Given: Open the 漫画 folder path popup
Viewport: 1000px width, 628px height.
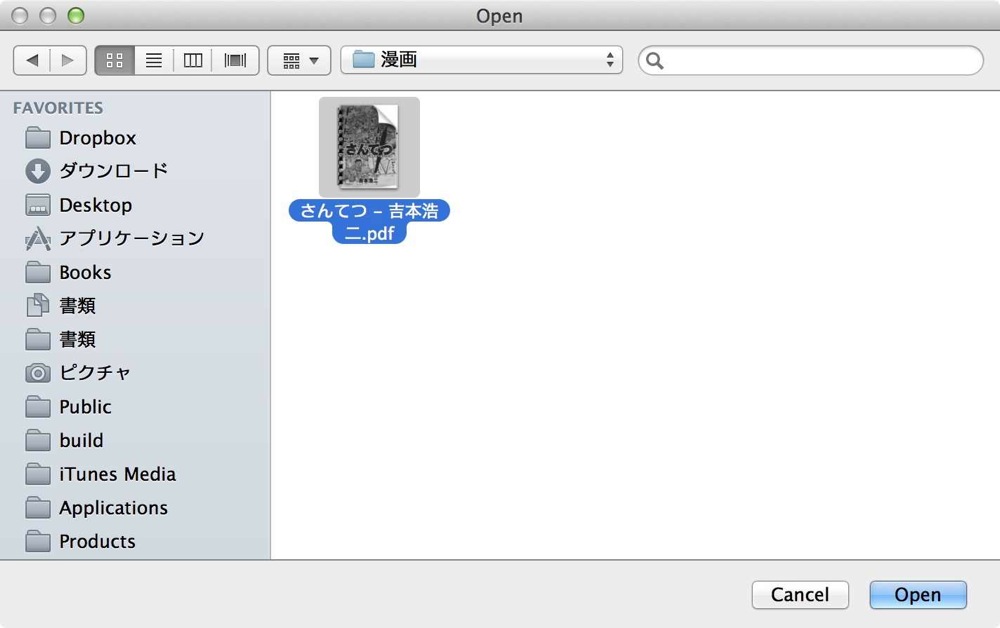Looking at the screenshot, I should click(482, 60).
